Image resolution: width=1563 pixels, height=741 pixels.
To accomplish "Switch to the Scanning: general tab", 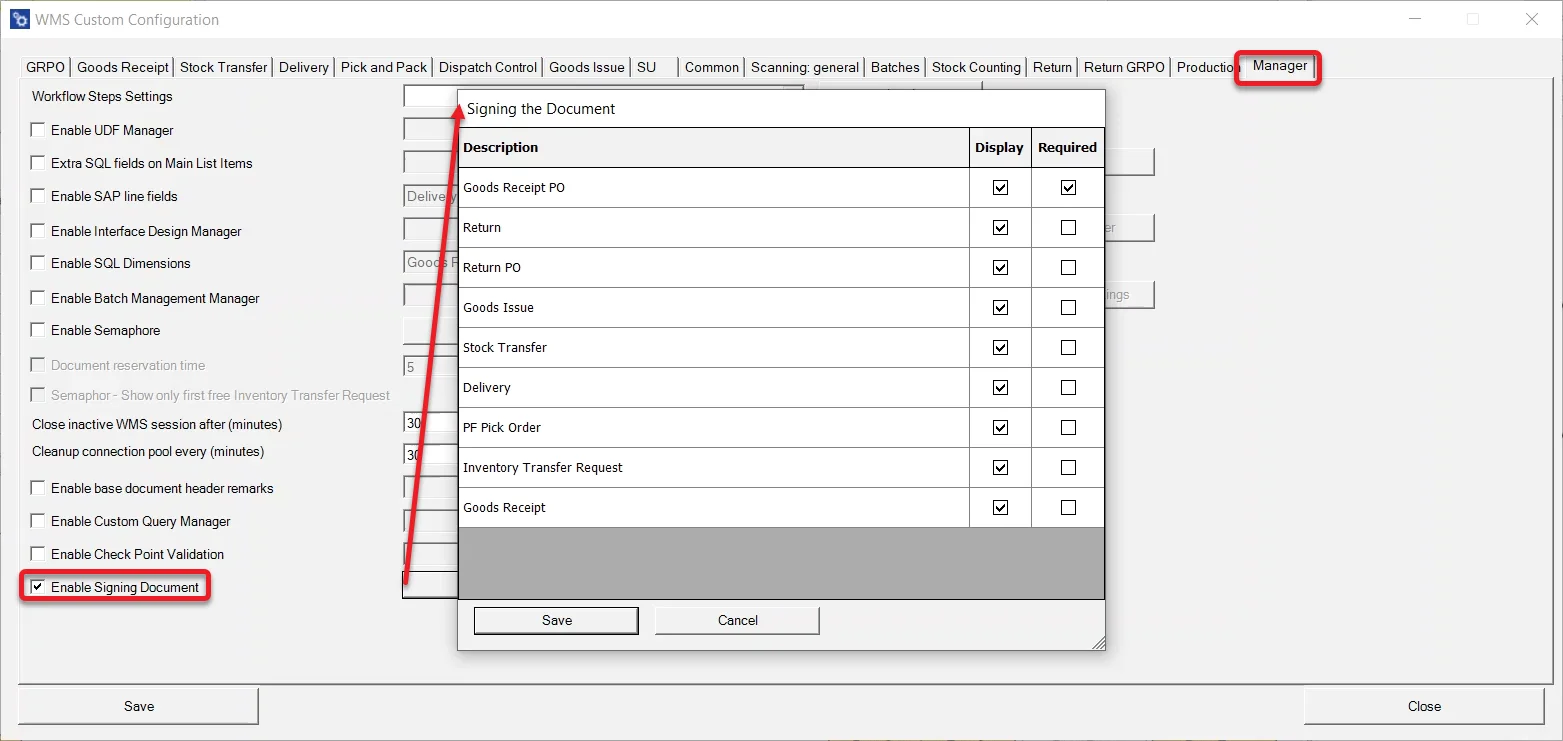I will click(x=804, y=67).
